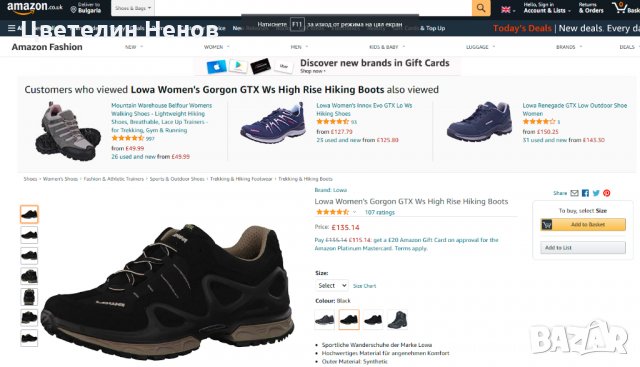
Task: Open the 107 ratings link
Action: [380, 212]
